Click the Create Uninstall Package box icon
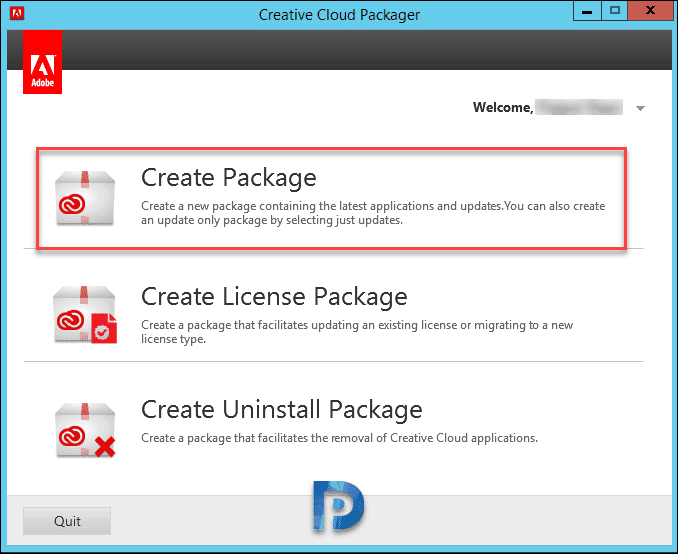This screenshot has height=554, width=678. click(x=85, y=430)
